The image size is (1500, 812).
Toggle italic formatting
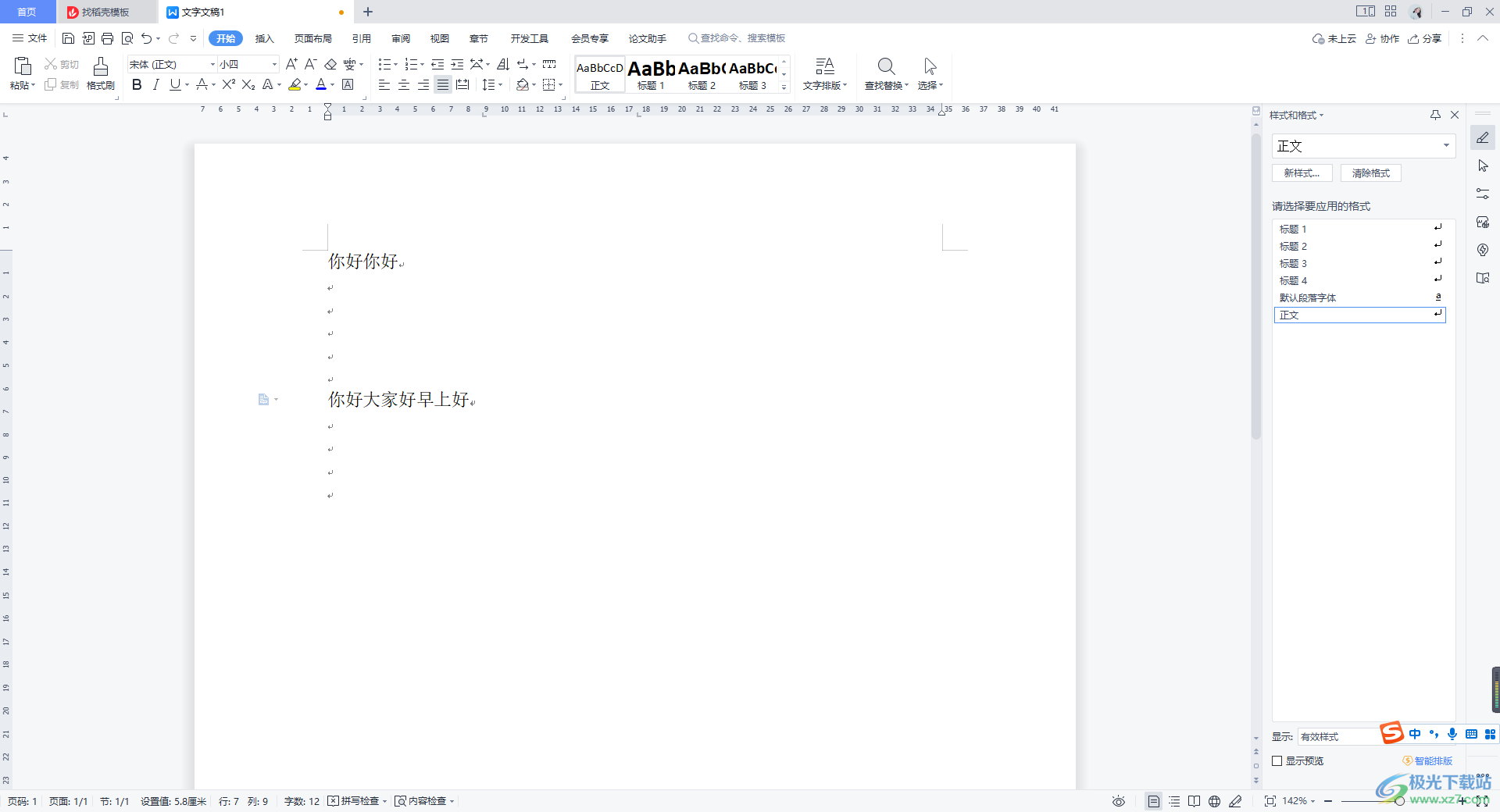coord(155,84)
